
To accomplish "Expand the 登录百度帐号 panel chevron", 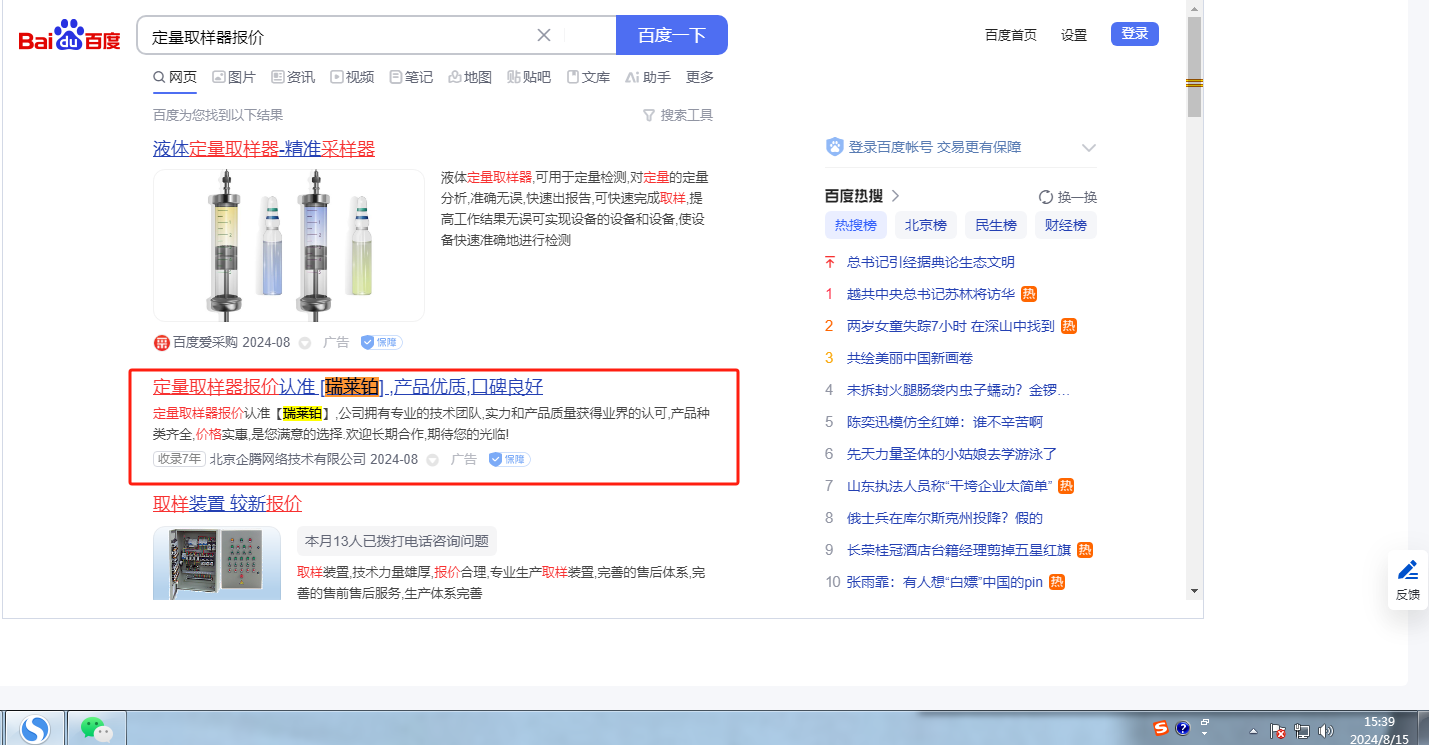I will 1089,148.
